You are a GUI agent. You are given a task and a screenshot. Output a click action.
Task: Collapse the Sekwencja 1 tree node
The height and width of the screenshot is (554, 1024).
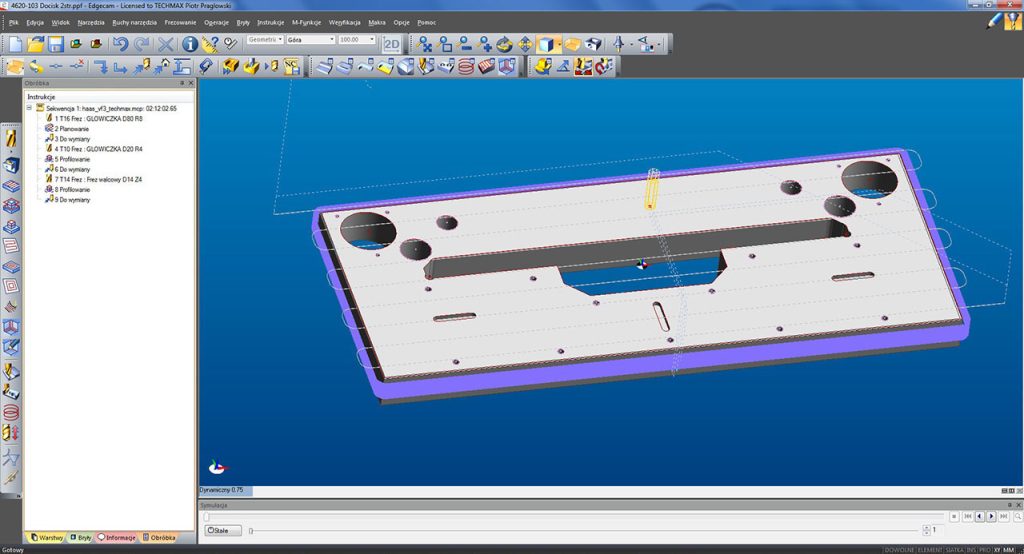click(x=29, y=108)
